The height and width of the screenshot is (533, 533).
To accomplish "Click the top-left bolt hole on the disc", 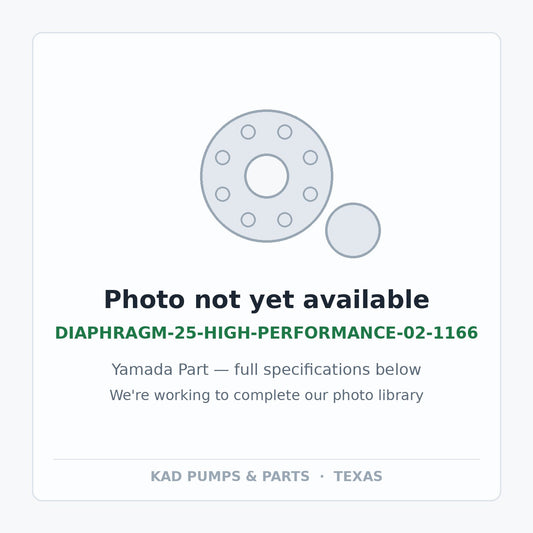I will click(x=248, y=132).
